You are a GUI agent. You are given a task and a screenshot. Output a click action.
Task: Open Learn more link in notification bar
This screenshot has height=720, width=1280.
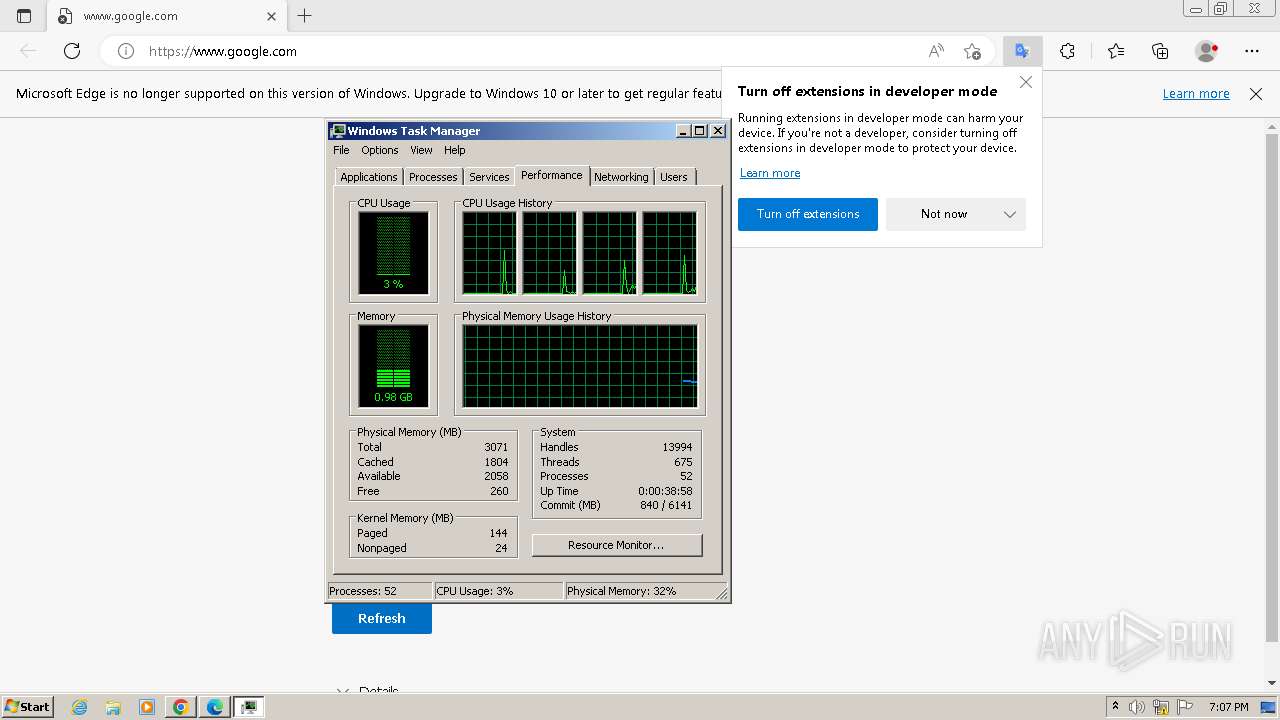1196,94
